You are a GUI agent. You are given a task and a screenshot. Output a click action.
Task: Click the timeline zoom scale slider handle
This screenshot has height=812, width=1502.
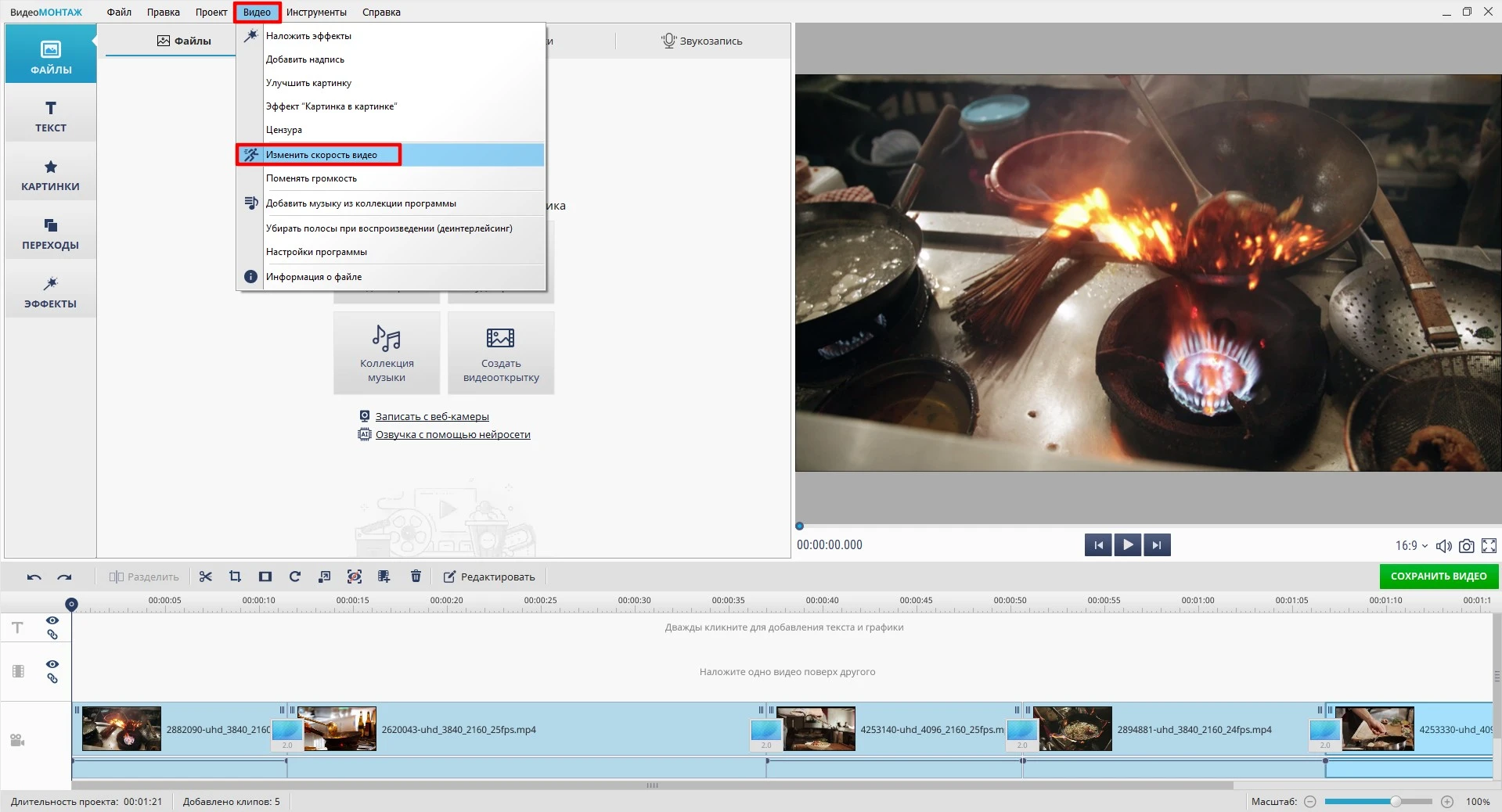tap(1395, 802)
